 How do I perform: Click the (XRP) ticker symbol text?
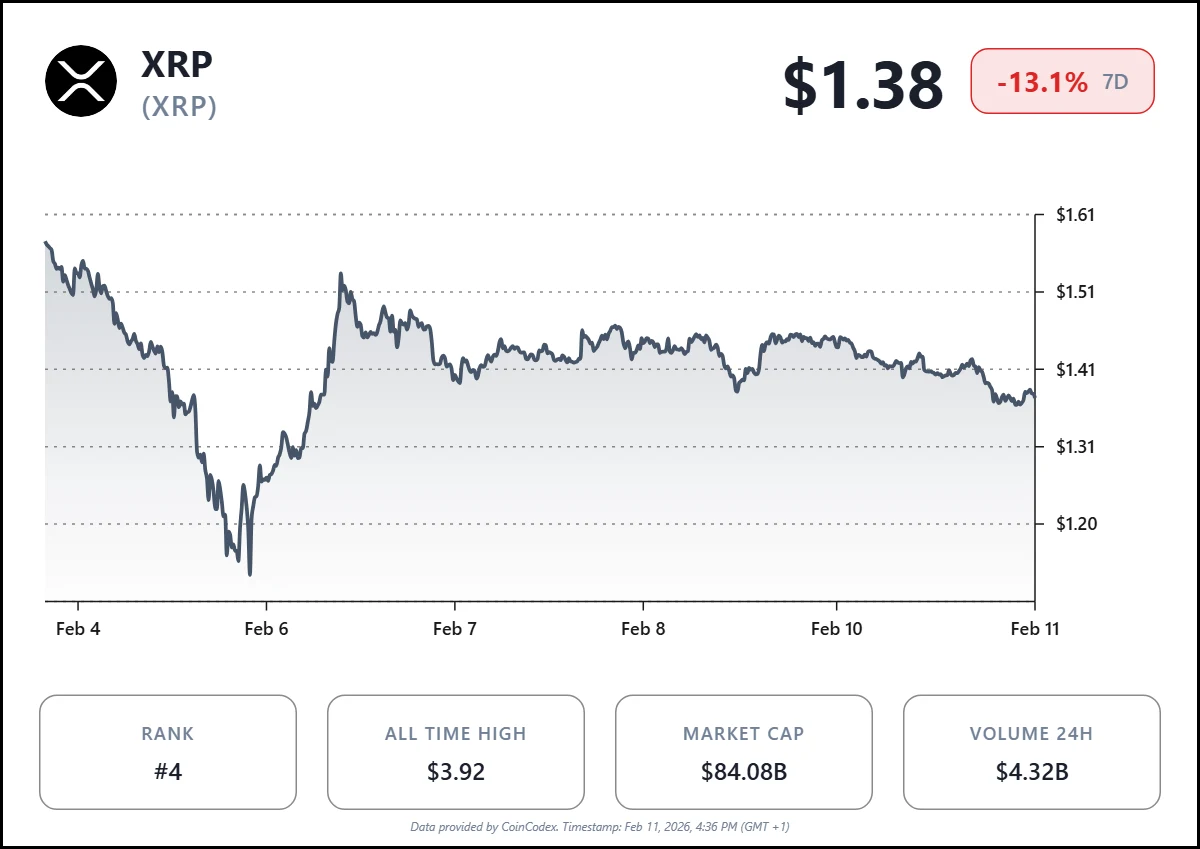179,107
